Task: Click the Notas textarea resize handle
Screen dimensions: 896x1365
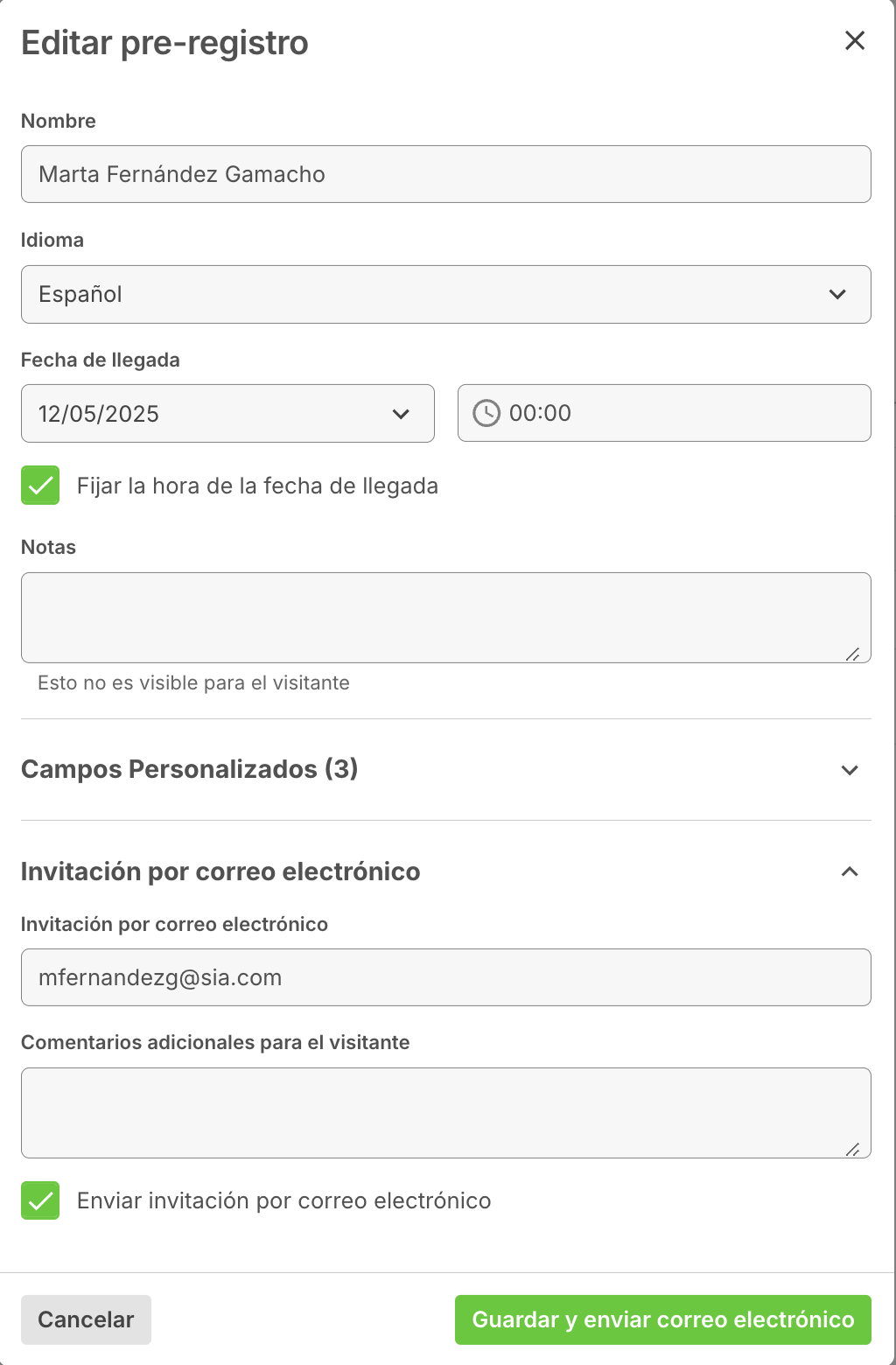Action: click(852, 654)
